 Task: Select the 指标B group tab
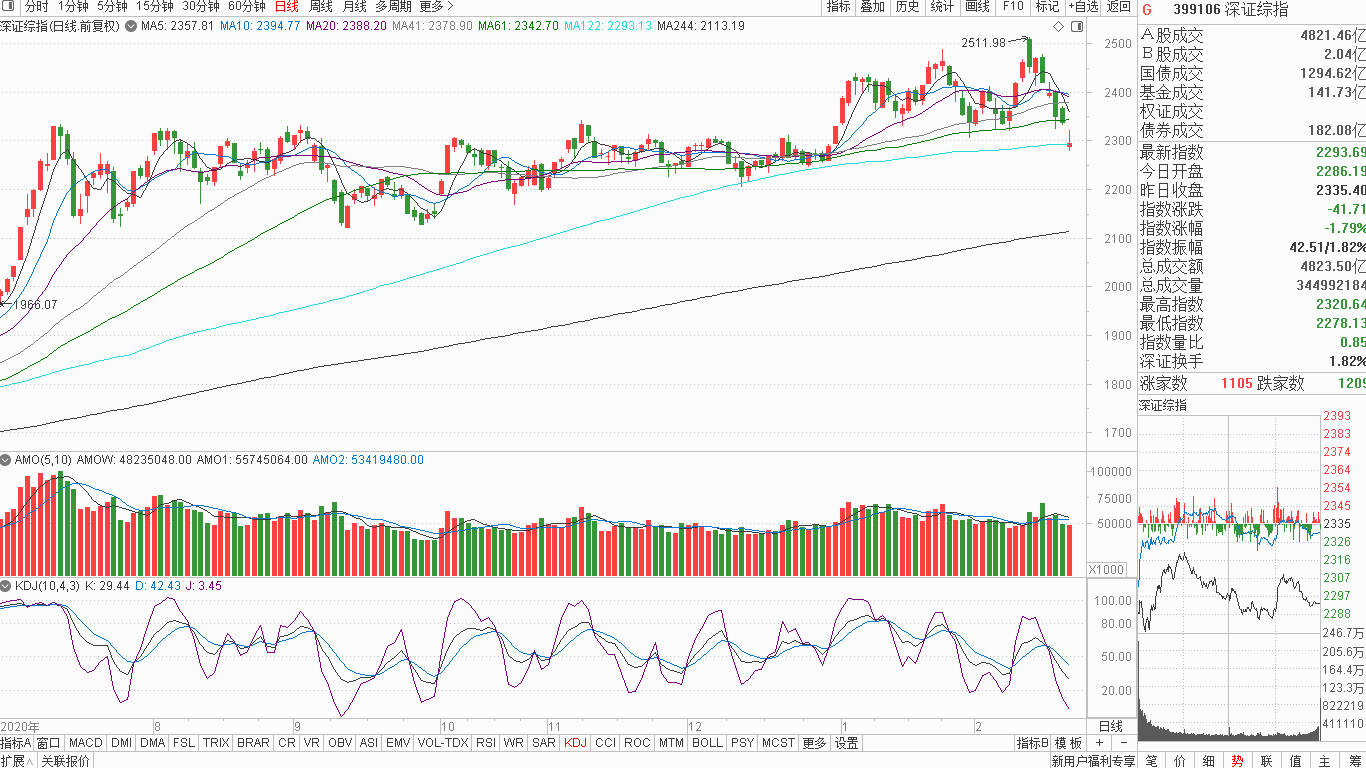[x=1033, y=743]
